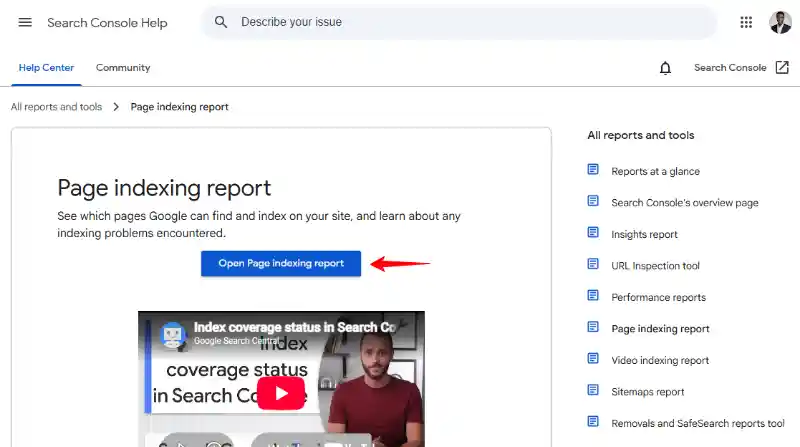Click the Search Console Help title

107,23
